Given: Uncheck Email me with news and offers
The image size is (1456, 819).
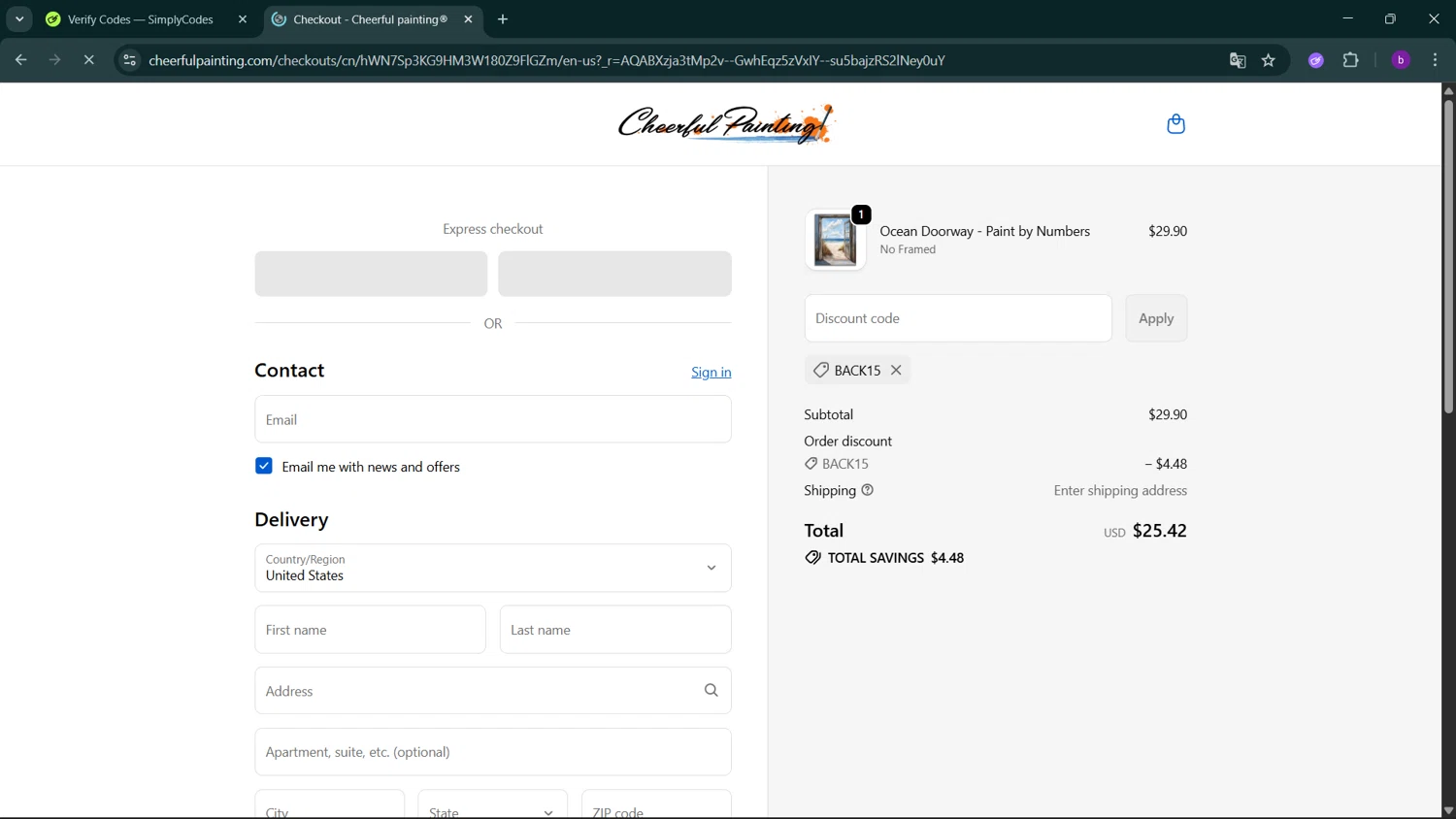Looking at the screenshot, I should [x=264, y=466].
